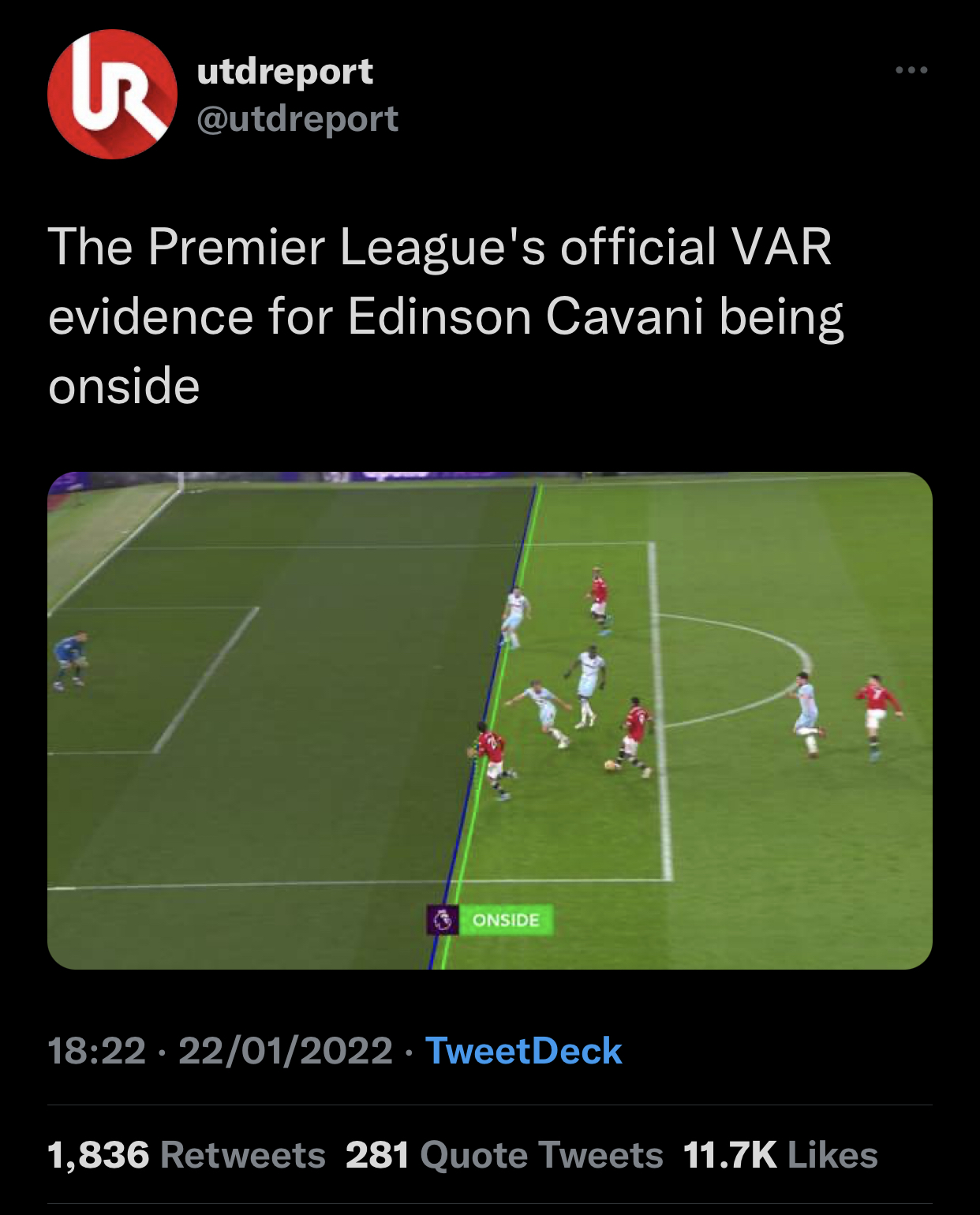Open the TweetDeck source link
This screenshot has height=1215, width=980.
coord(524,1051)
